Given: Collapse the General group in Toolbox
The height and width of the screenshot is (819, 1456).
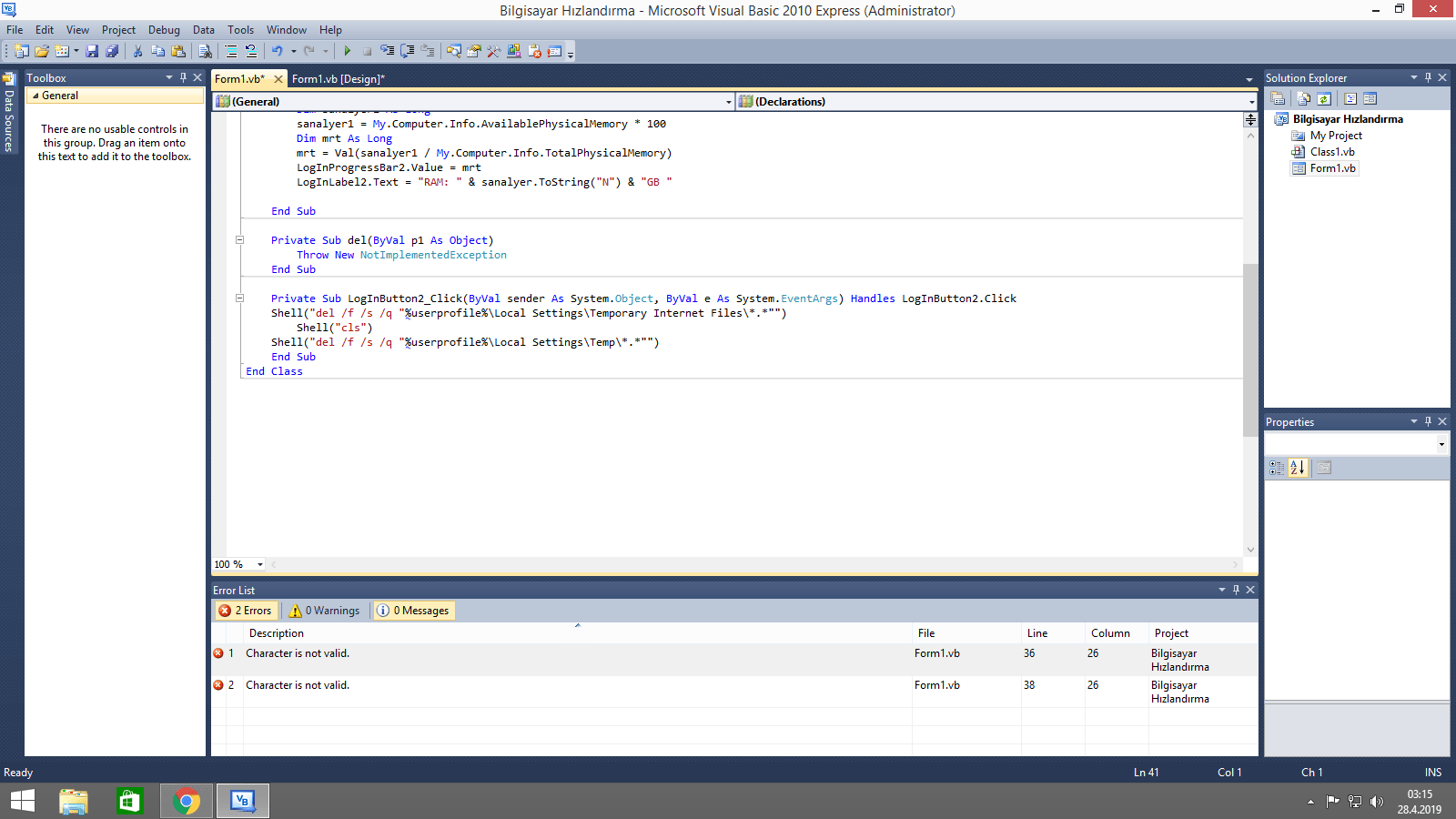Looking at the screenshot, I should tap(35, 96).
